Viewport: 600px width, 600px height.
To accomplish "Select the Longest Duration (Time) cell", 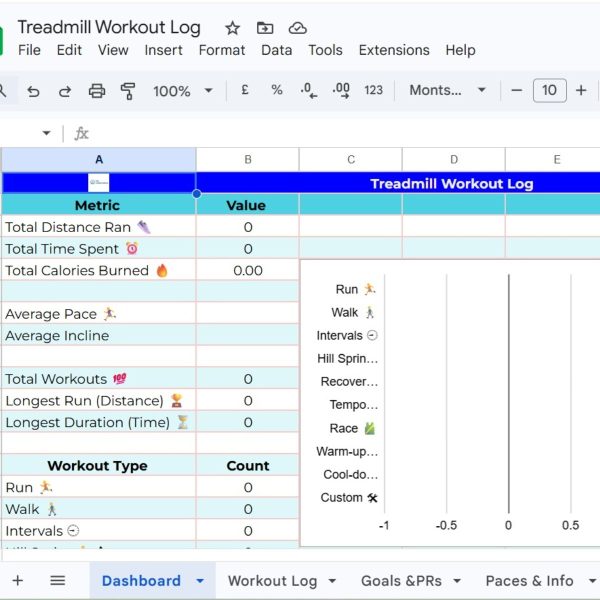I will [x=99, y=422].
